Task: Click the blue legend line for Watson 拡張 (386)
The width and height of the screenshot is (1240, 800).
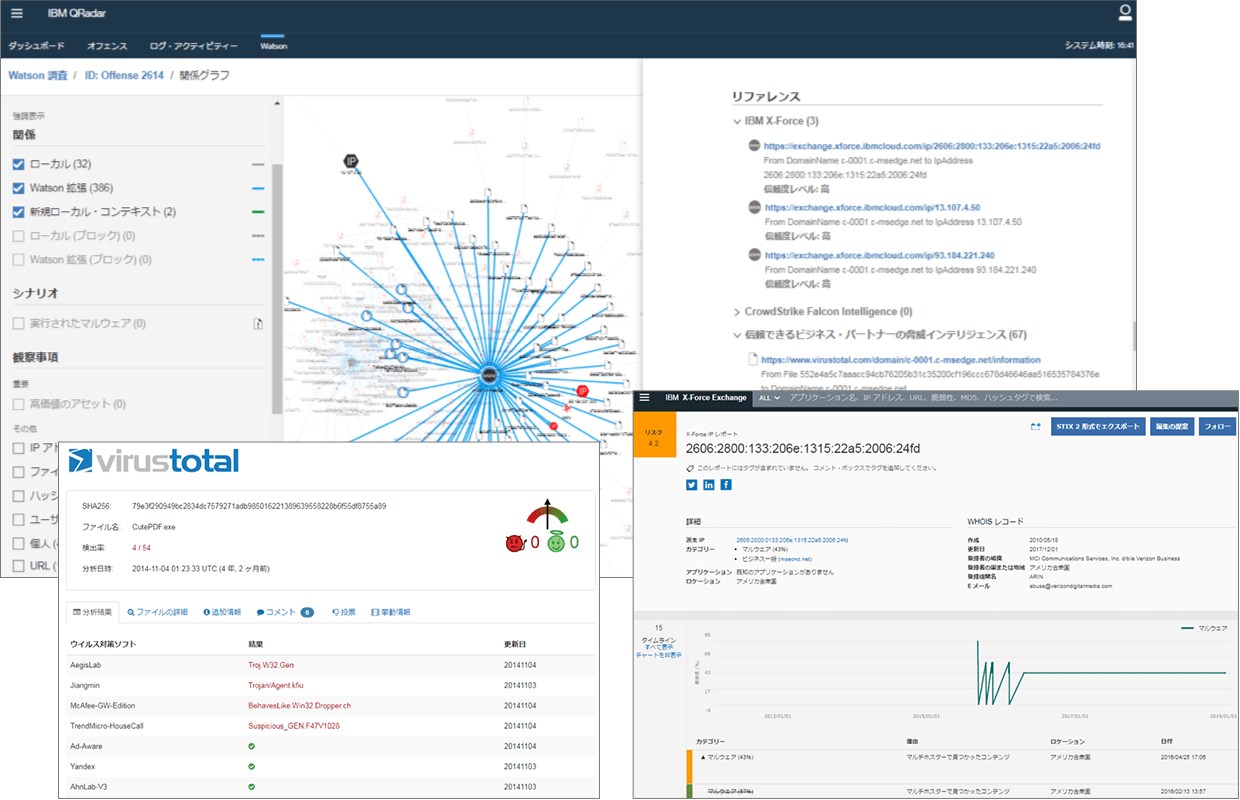Action: [x=258, y=188]
